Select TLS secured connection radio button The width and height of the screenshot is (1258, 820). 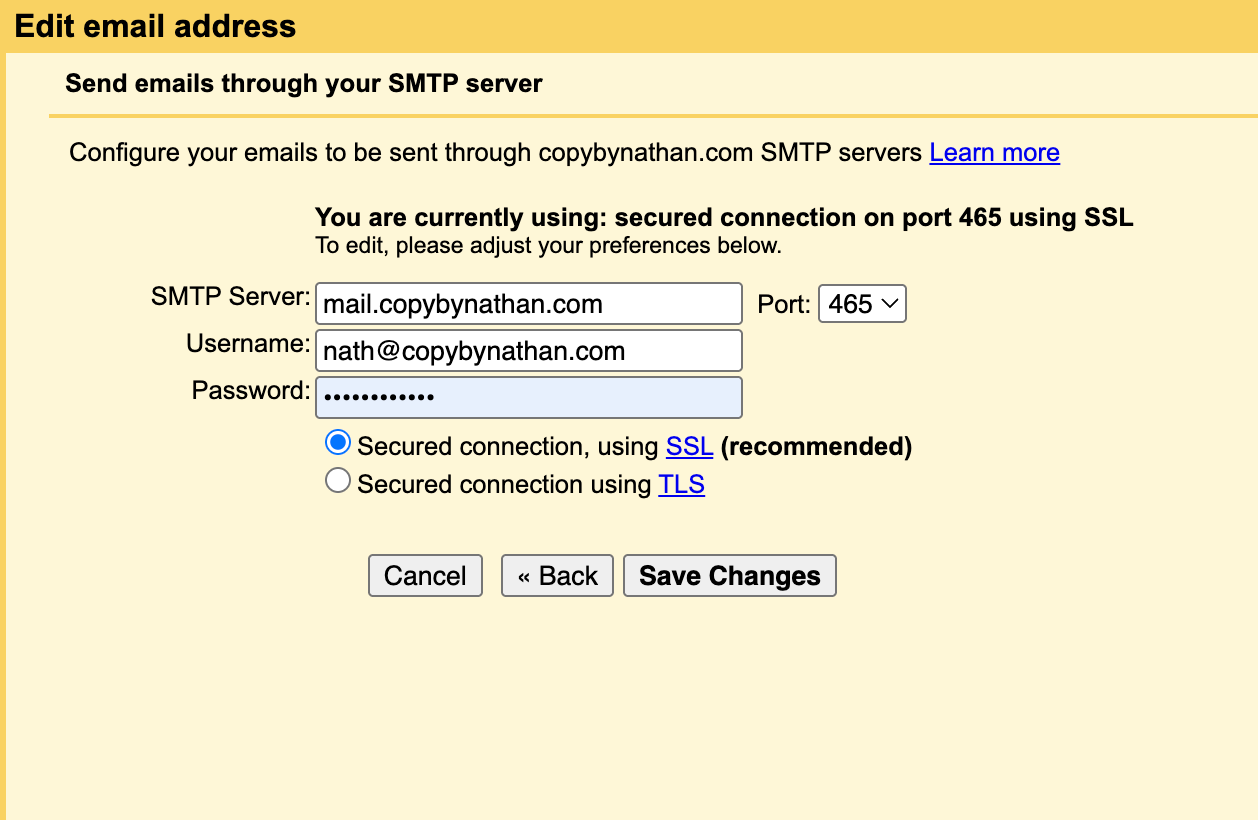338,481
